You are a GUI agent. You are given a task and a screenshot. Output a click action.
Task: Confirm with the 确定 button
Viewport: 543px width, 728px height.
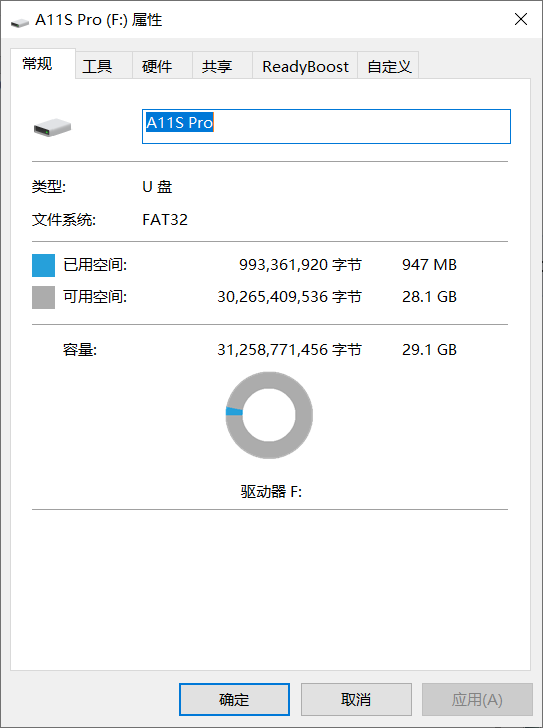(x=234, y=699)
